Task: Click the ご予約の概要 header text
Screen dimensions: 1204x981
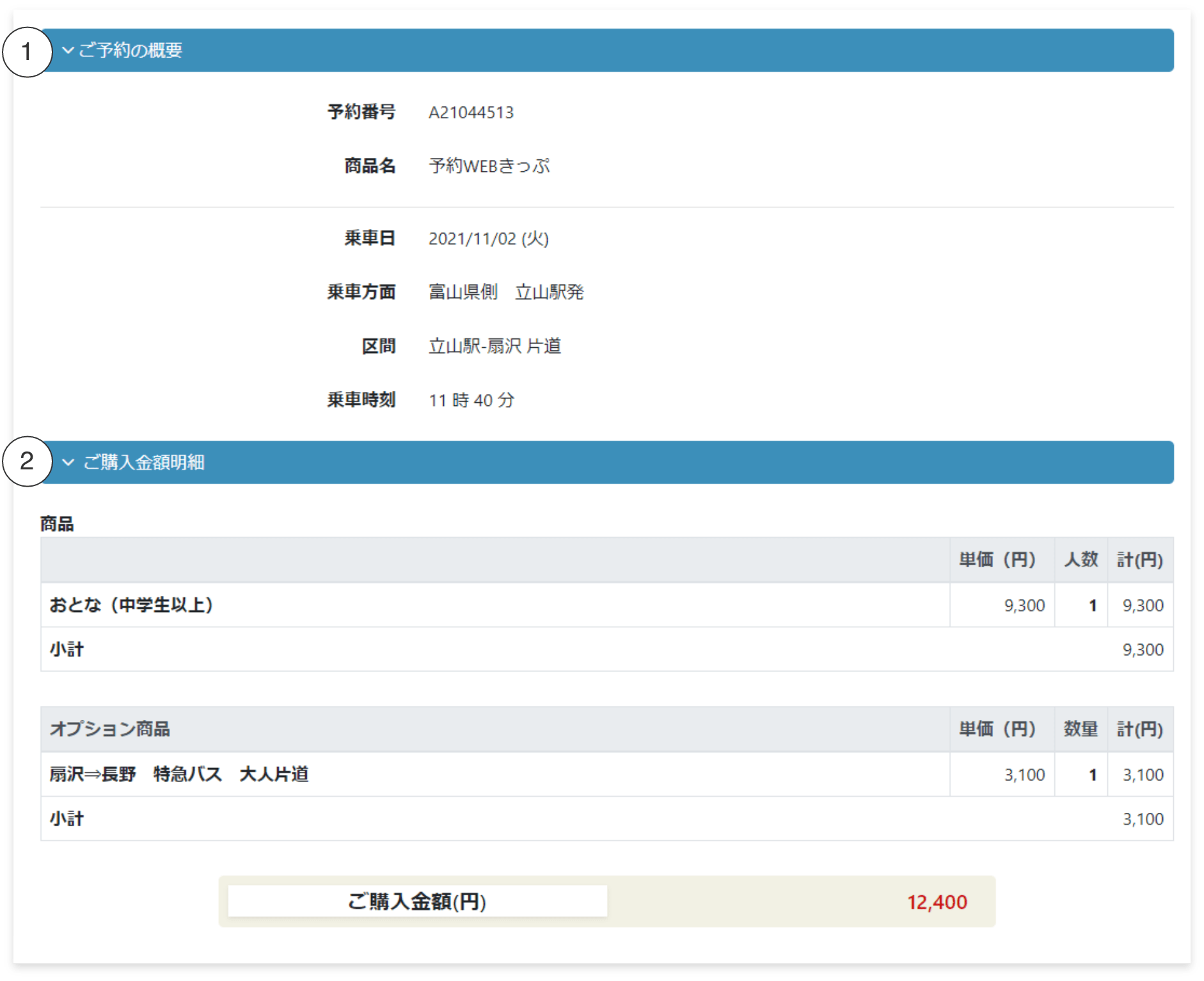Action: tap(131, 50)
